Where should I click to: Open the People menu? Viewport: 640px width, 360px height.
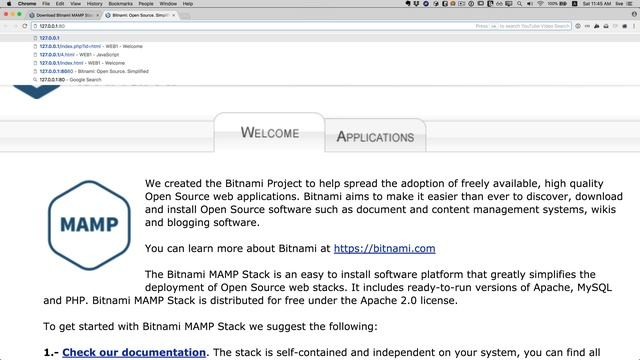(146, 3)
